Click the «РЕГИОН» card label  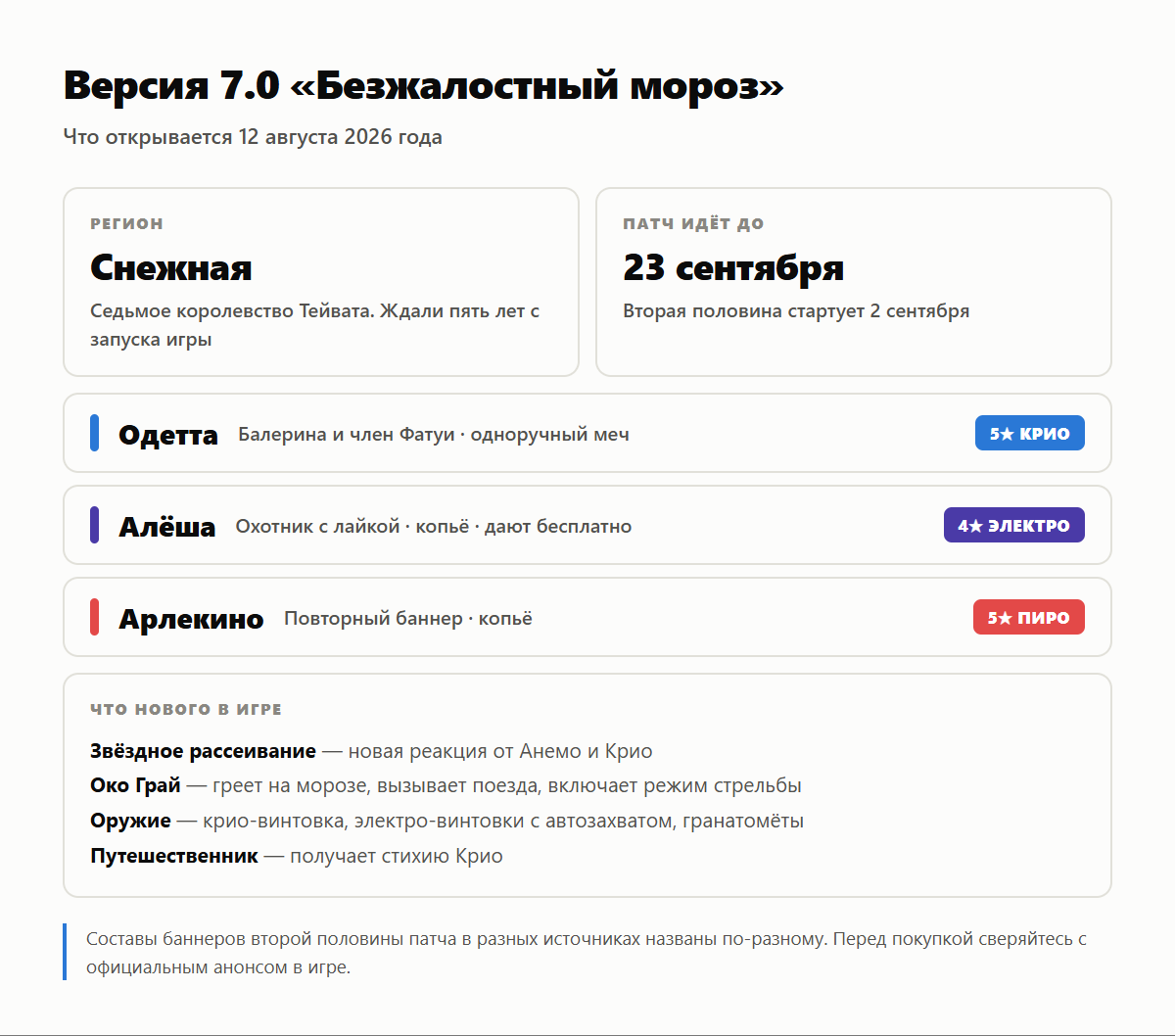pos(126,224)
